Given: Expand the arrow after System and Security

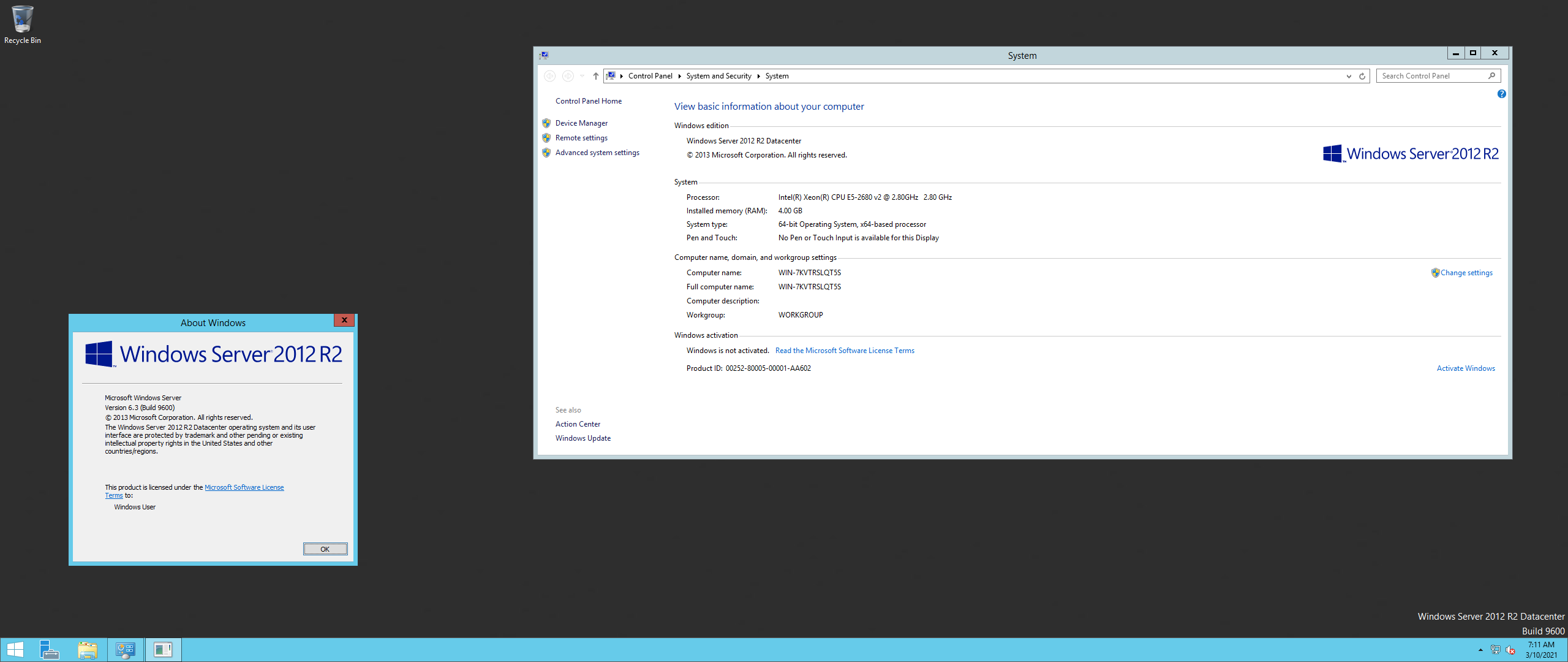Looking at the screenshot, I should pos(758,76).
